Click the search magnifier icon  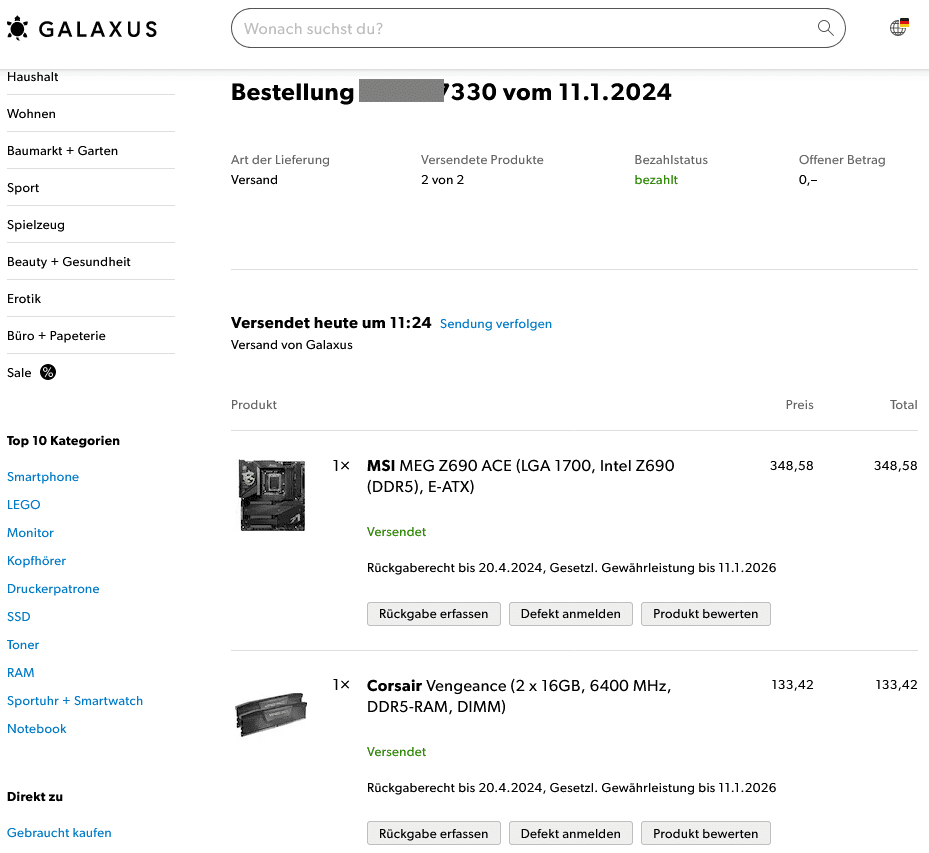[x=825, y=28]
